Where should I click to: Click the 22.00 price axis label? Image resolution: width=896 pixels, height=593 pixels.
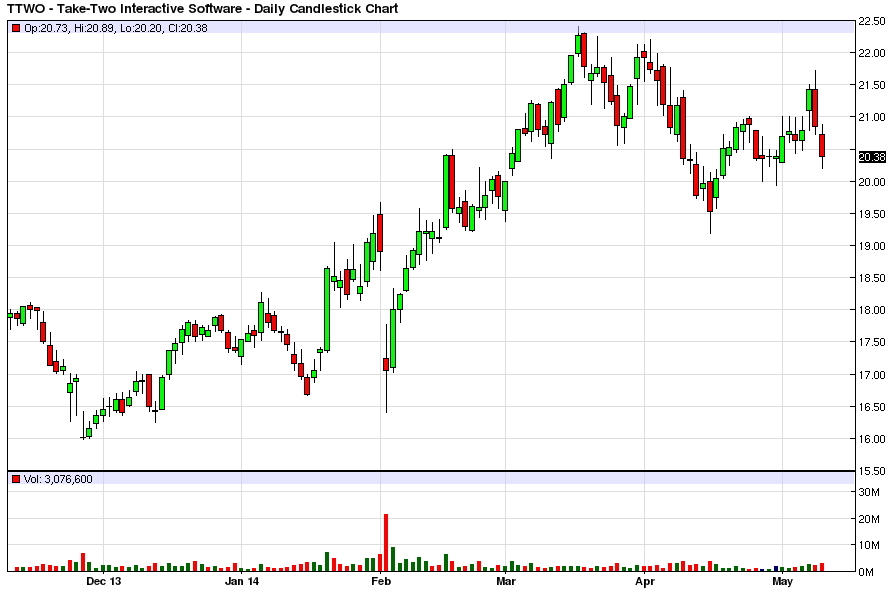872,53
